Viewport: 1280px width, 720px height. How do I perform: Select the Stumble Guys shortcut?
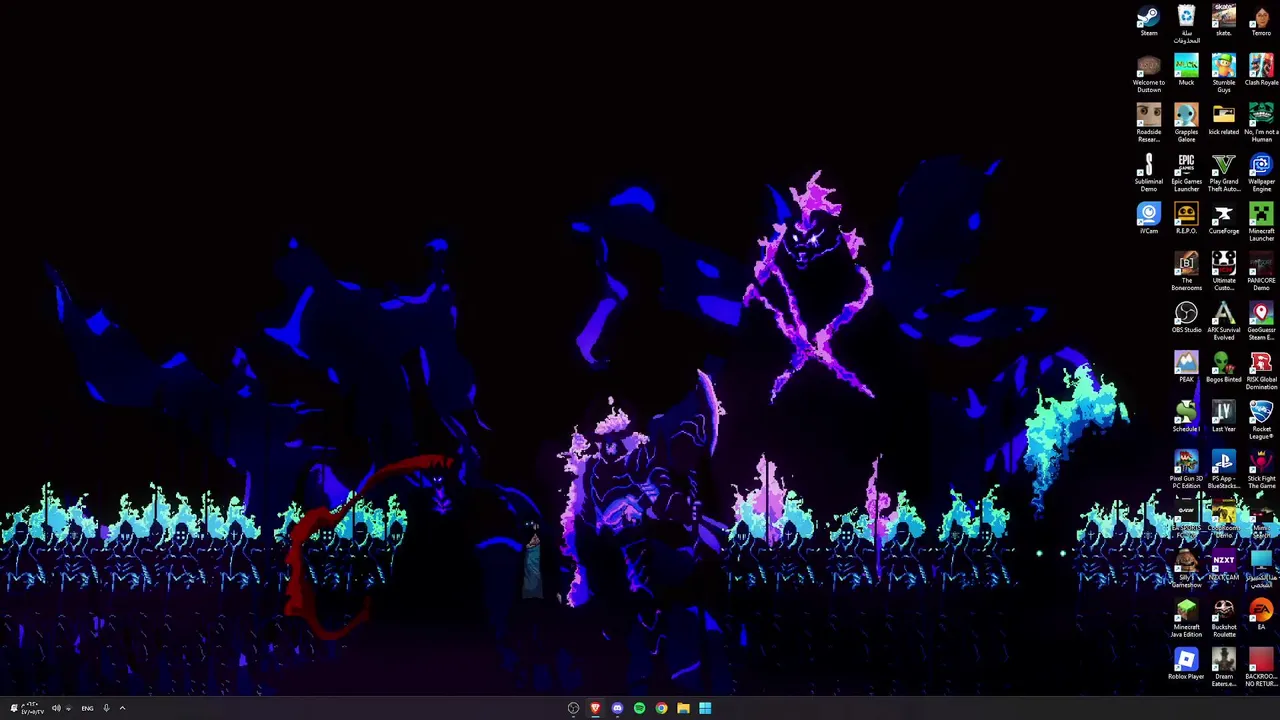[1223, 74]
